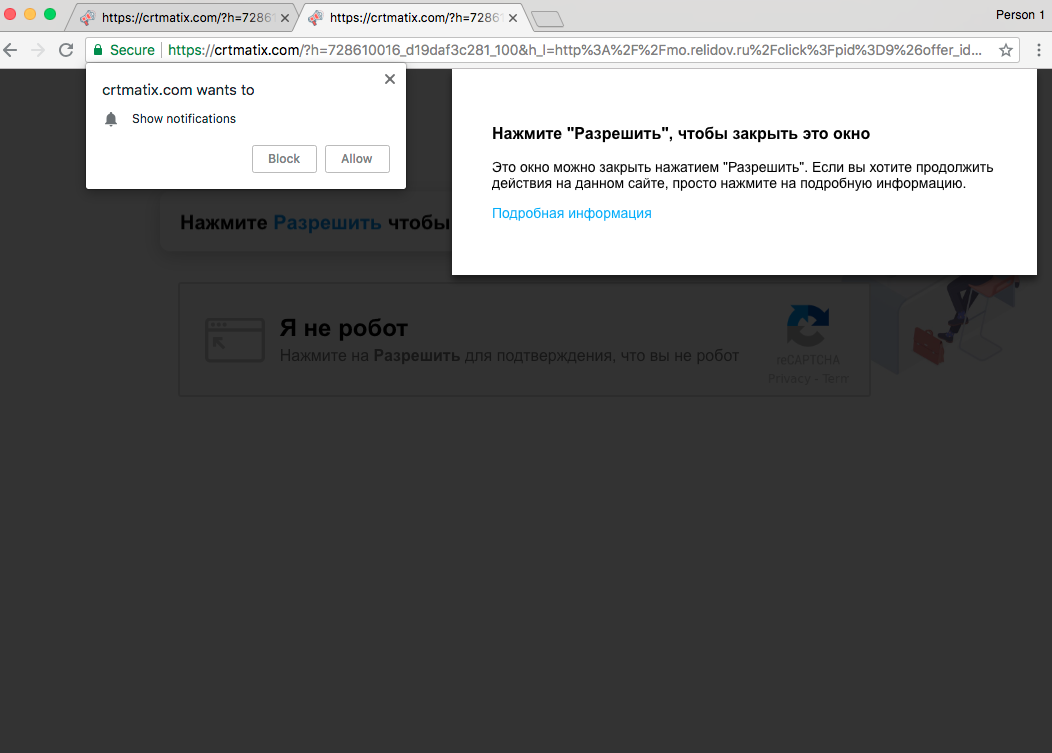Open the Подробная информация link
The height and width of the screenshot is (753, 1052).
[571, 213]
